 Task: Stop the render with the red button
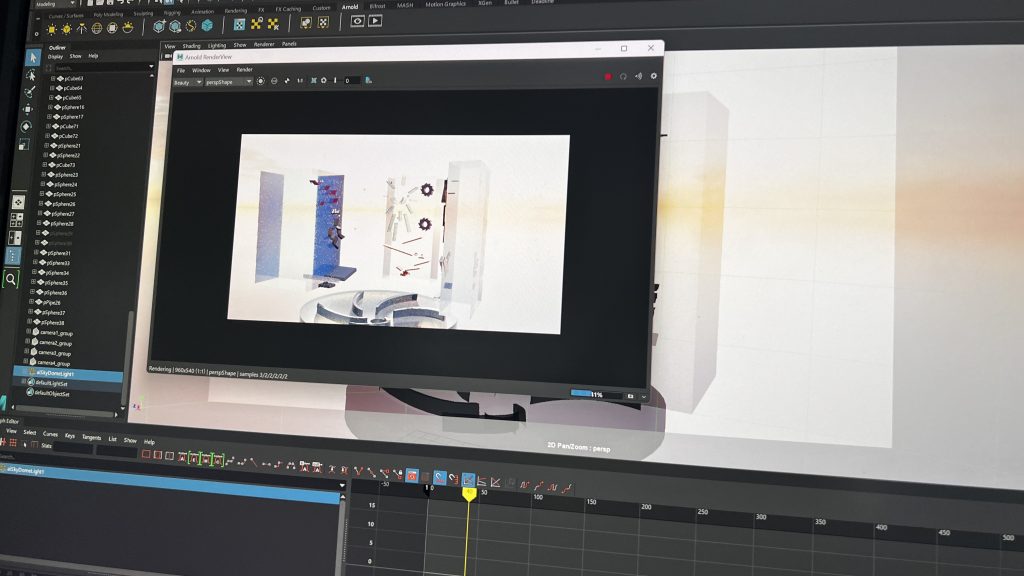coord(608,76)
